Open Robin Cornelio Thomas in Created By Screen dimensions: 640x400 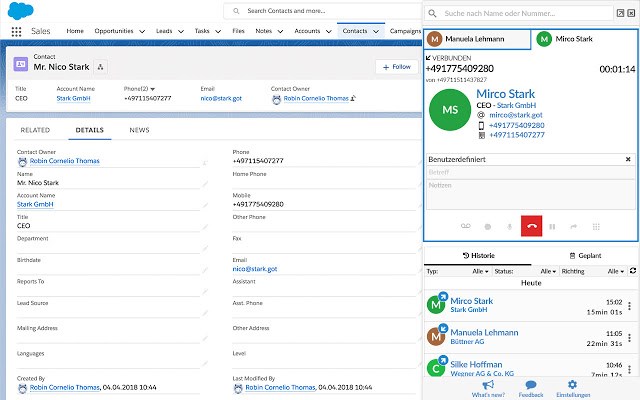point(64,387)
